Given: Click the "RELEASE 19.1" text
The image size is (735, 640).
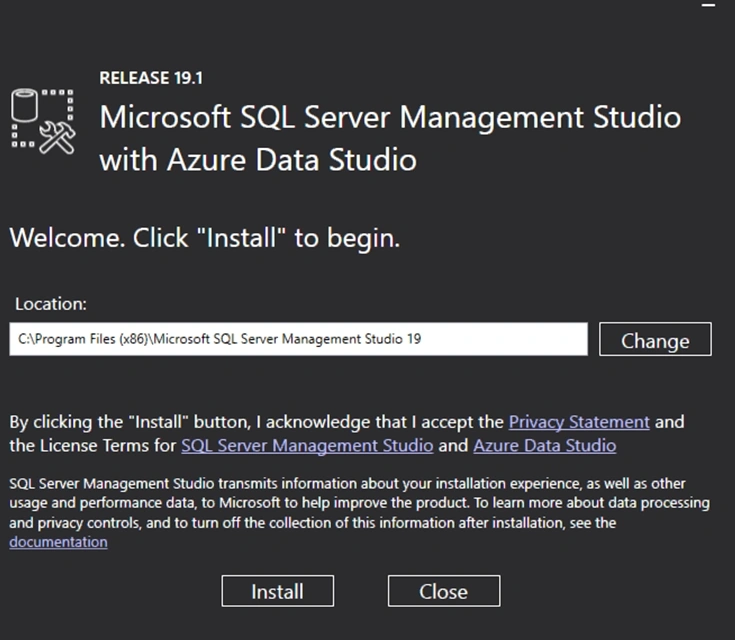Looking at the screenshot, I should point(151,78).
